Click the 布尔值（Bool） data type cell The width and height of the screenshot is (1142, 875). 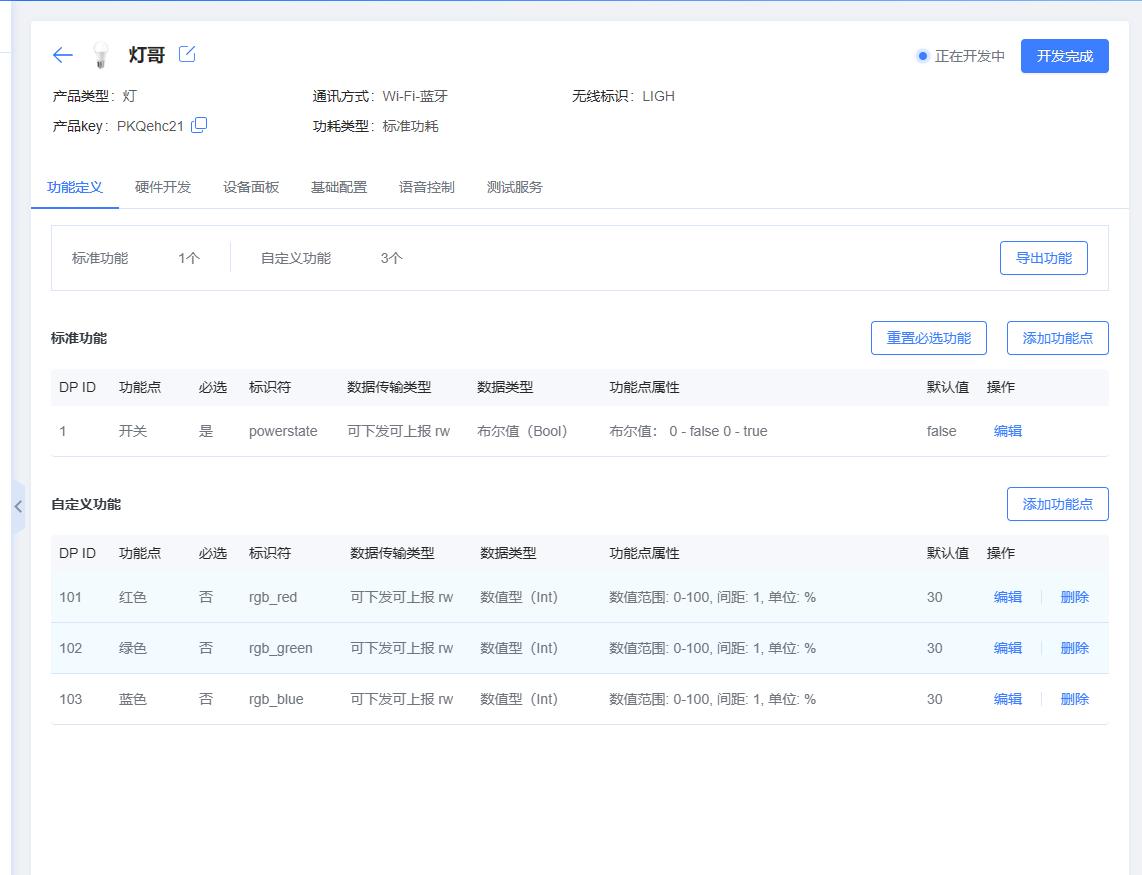click(522, 431)
